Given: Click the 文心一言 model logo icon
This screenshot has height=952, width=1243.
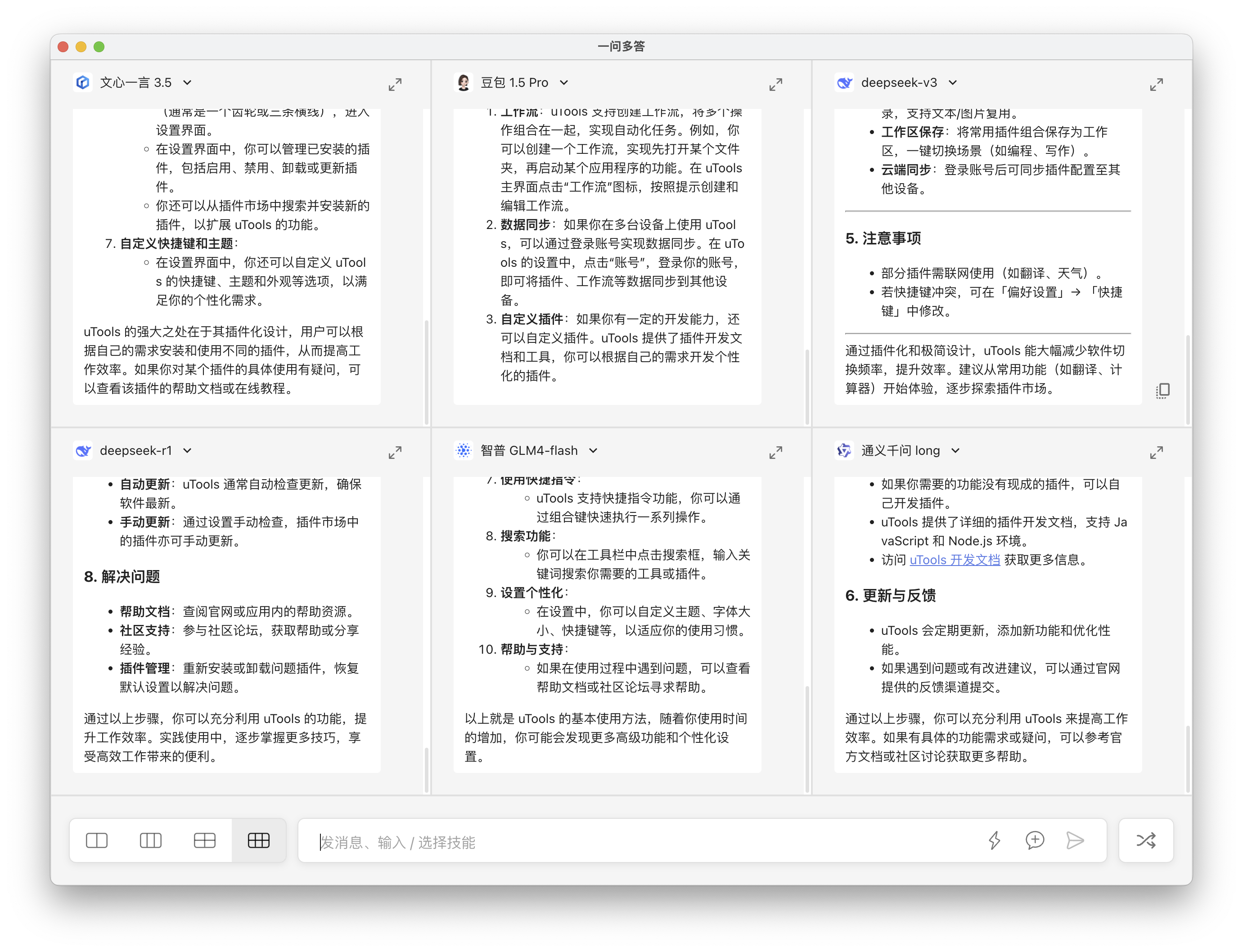Looking at the screenshot, I should (83, 83).
